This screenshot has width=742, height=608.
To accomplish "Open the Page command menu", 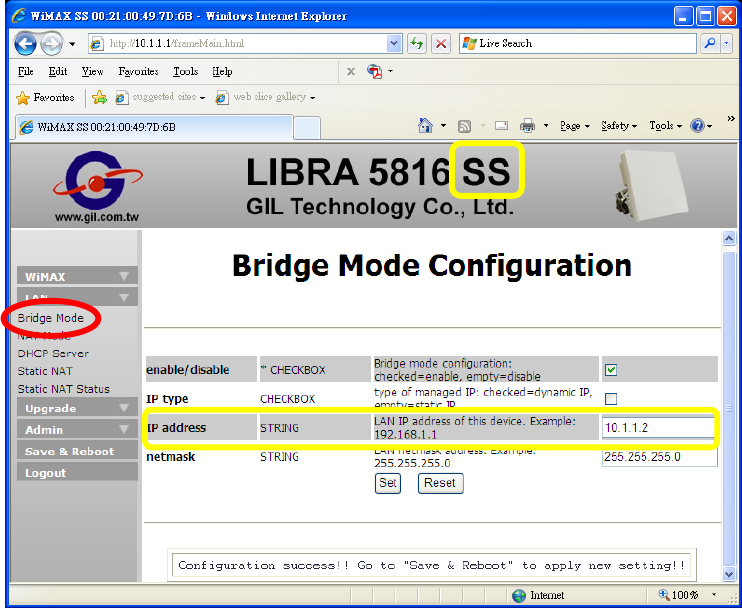I will 574,126.
